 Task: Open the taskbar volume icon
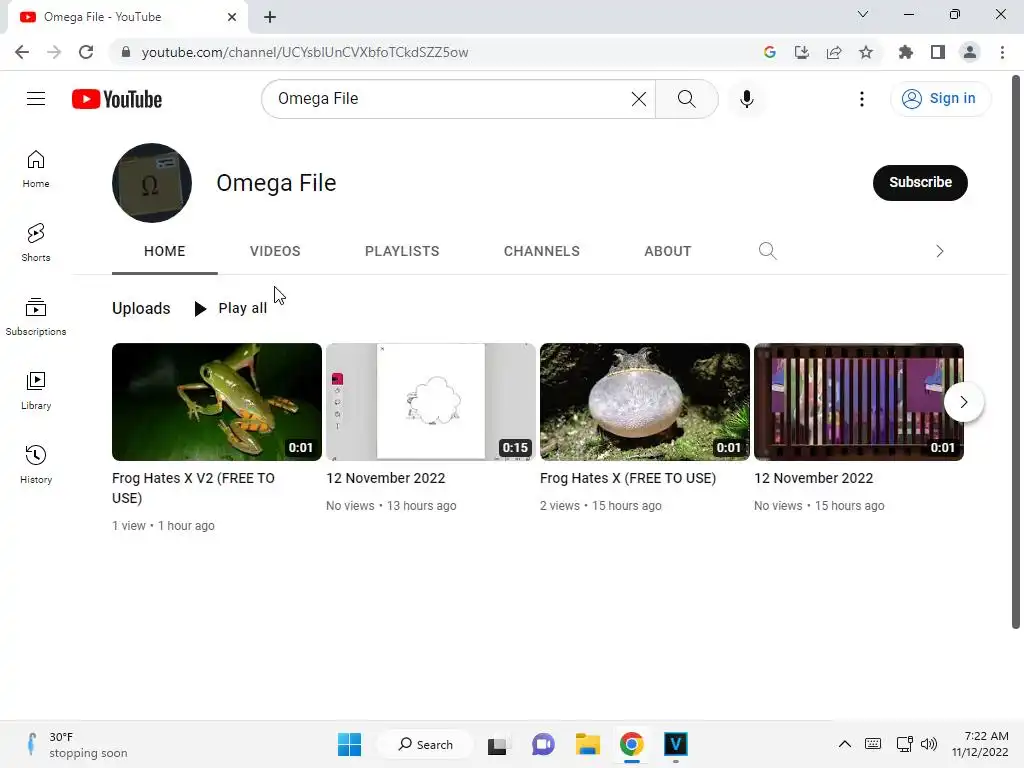coord(929,744)
